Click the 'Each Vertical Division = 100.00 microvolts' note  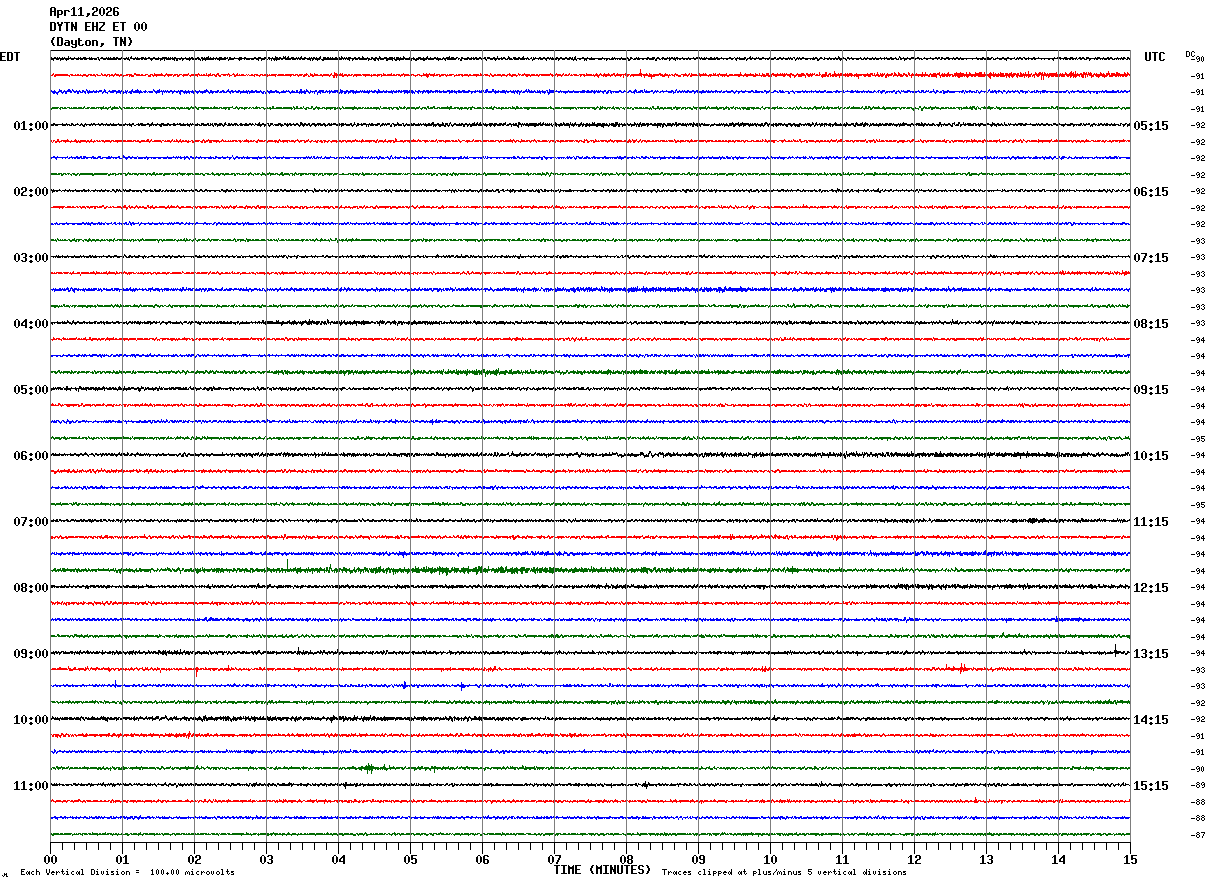pyautogui.click(x=126, y=873)
